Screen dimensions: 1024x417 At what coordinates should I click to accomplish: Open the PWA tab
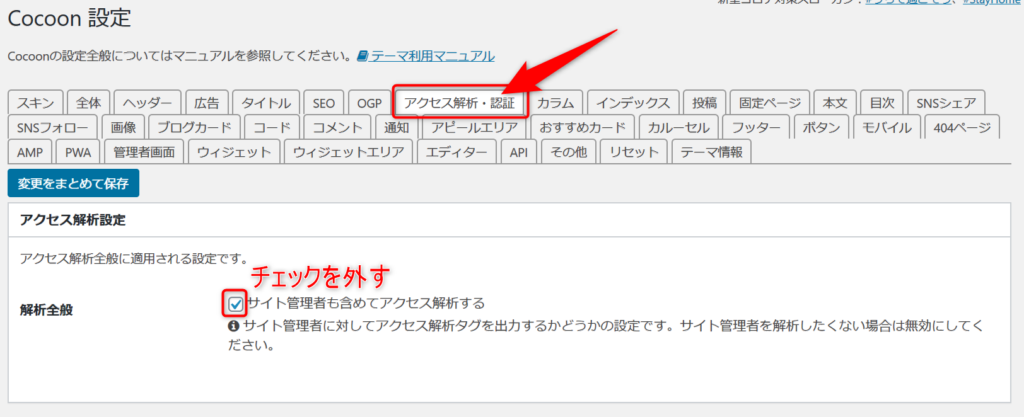[x=78, y=152]
